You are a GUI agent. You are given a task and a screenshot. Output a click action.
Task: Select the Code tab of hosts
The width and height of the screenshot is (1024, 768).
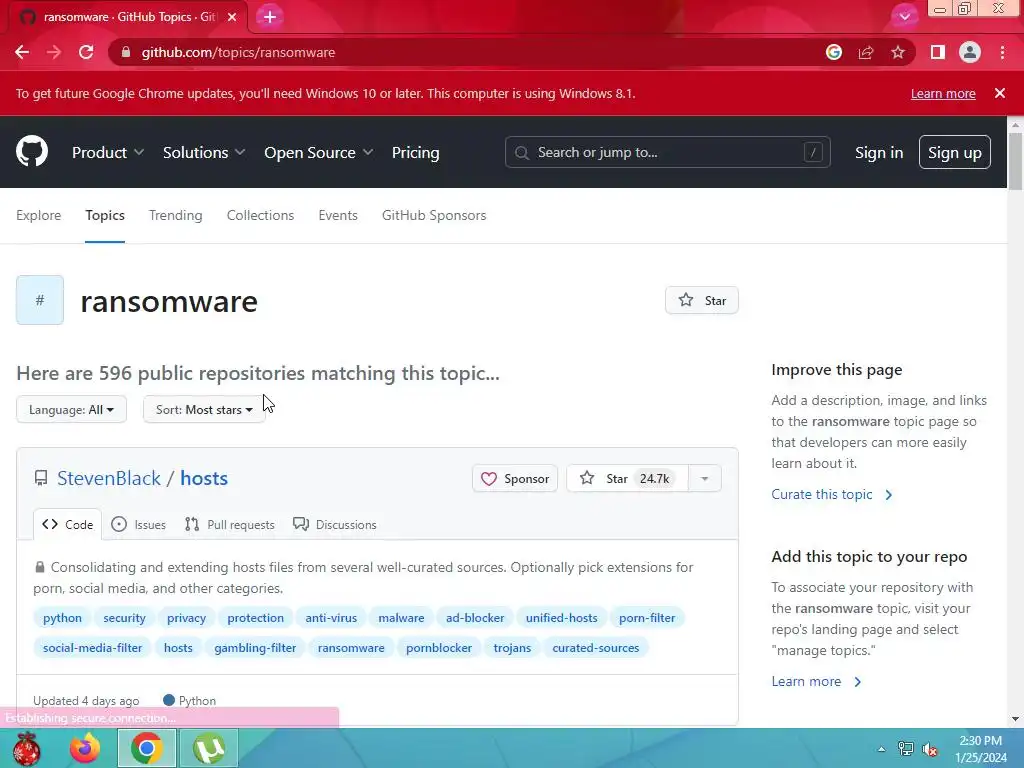pos(67,524)
